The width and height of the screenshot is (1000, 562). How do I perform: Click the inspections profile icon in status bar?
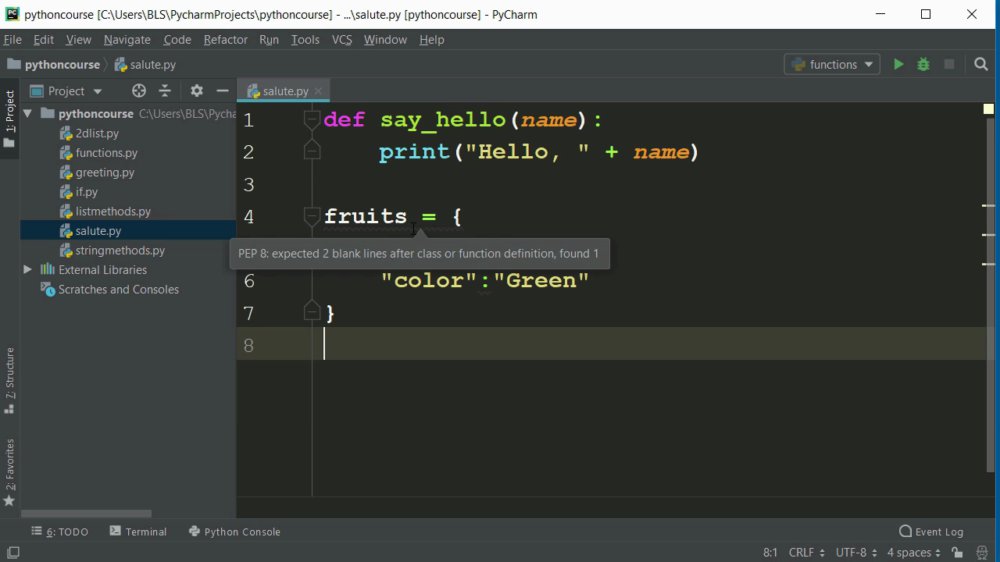[x=982, y=552]
